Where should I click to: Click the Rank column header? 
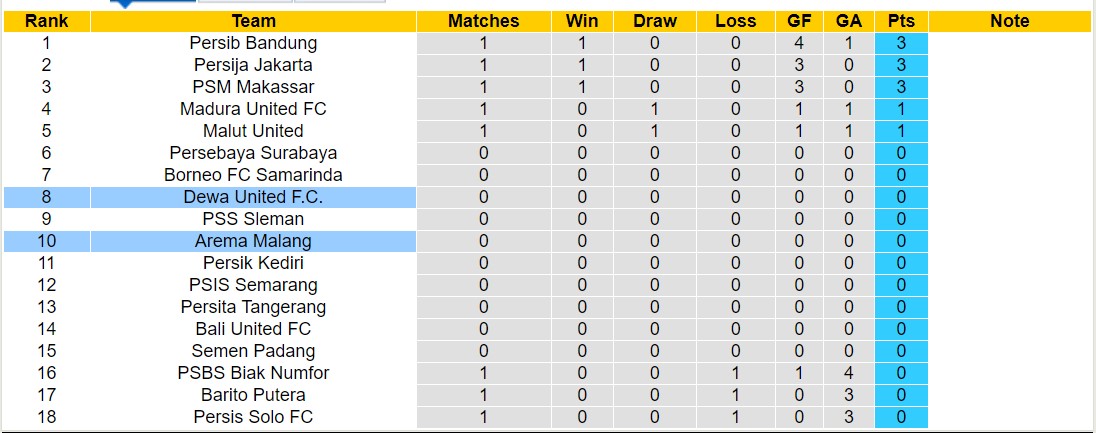click(46, 21)
